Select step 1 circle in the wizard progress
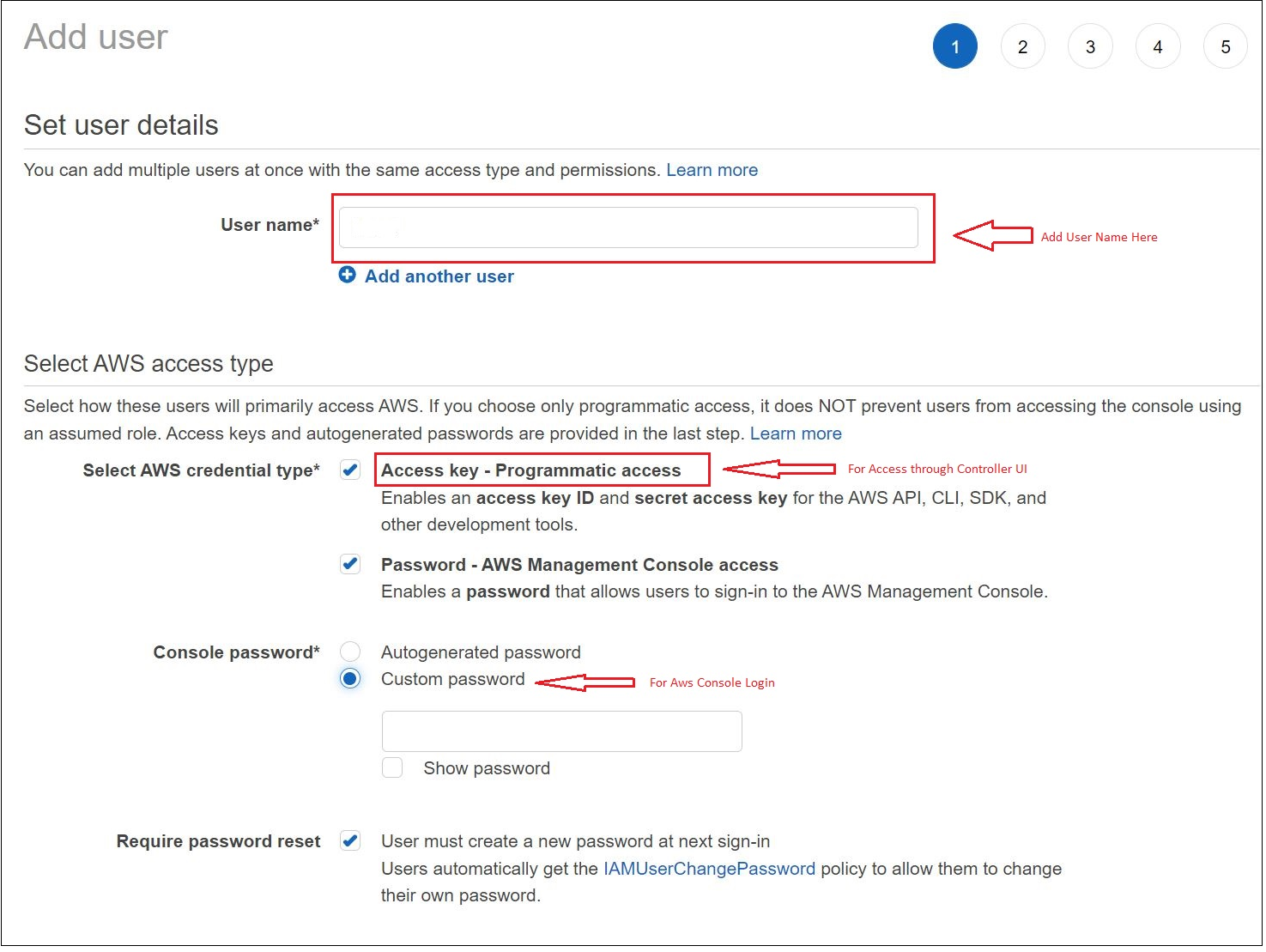Image resolution: width=1266 pixels, height=952 pixels. coord(954,46)
